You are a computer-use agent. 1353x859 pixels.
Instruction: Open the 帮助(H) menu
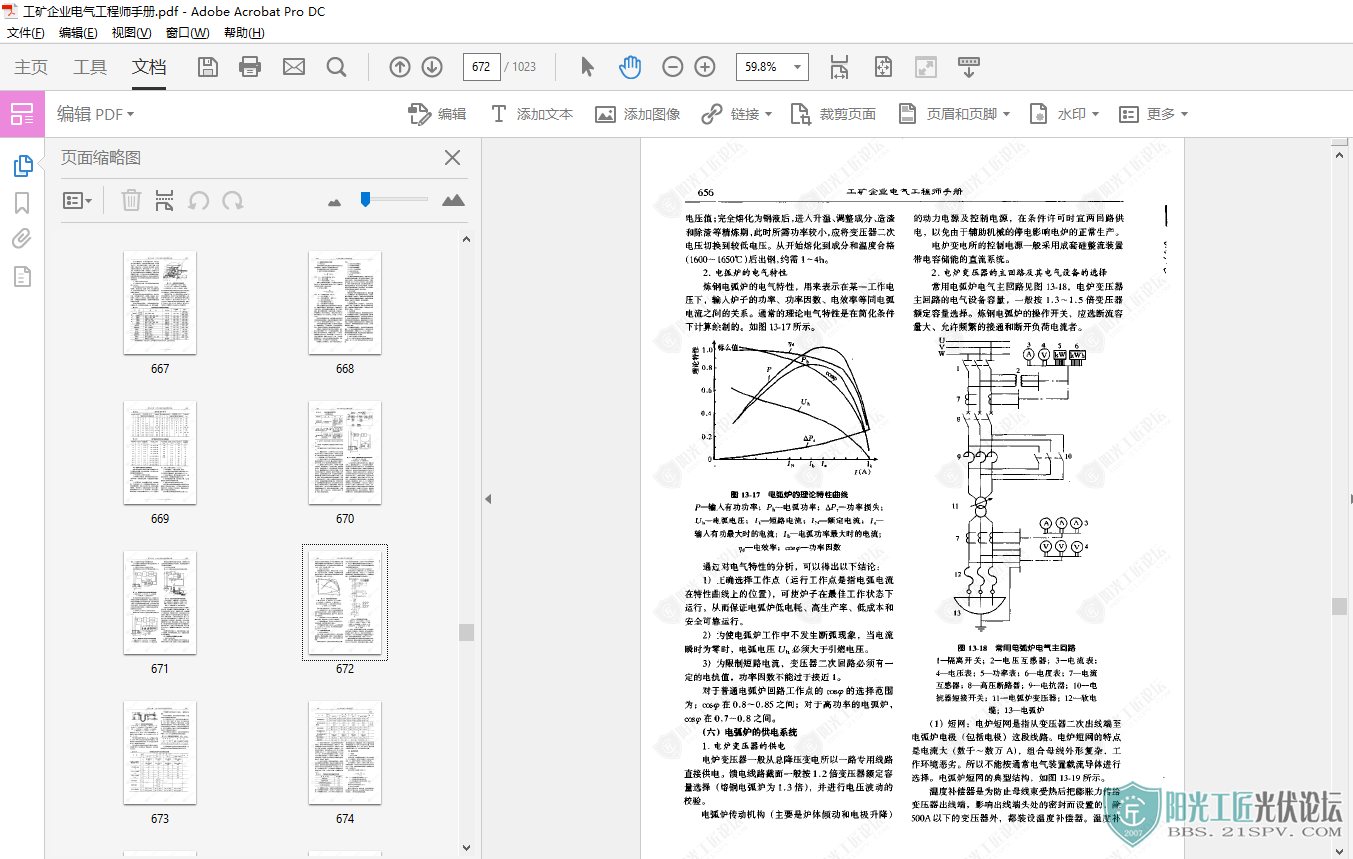point(244,33)
